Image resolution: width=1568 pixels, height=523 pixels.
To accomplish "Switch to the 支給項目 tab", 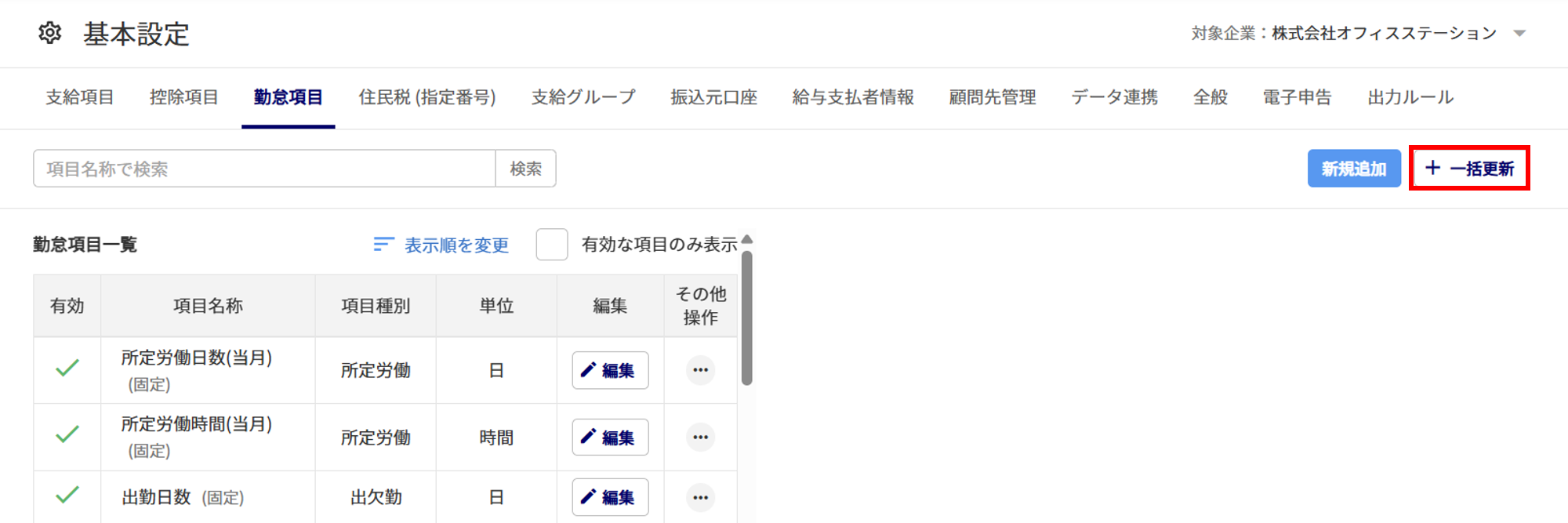I will (80, 97).
